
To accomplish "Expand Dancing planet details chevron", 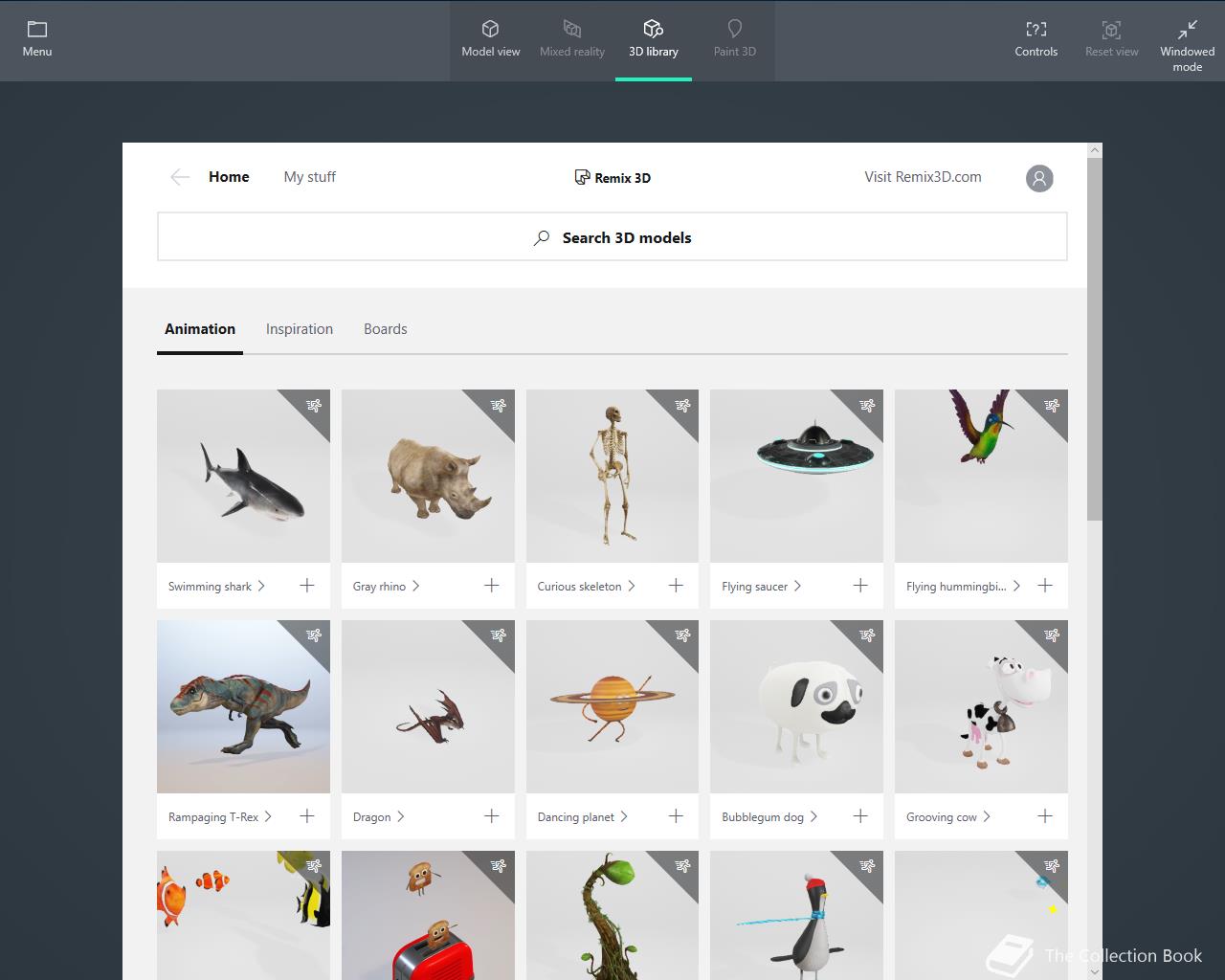I will tap(624, 816).
